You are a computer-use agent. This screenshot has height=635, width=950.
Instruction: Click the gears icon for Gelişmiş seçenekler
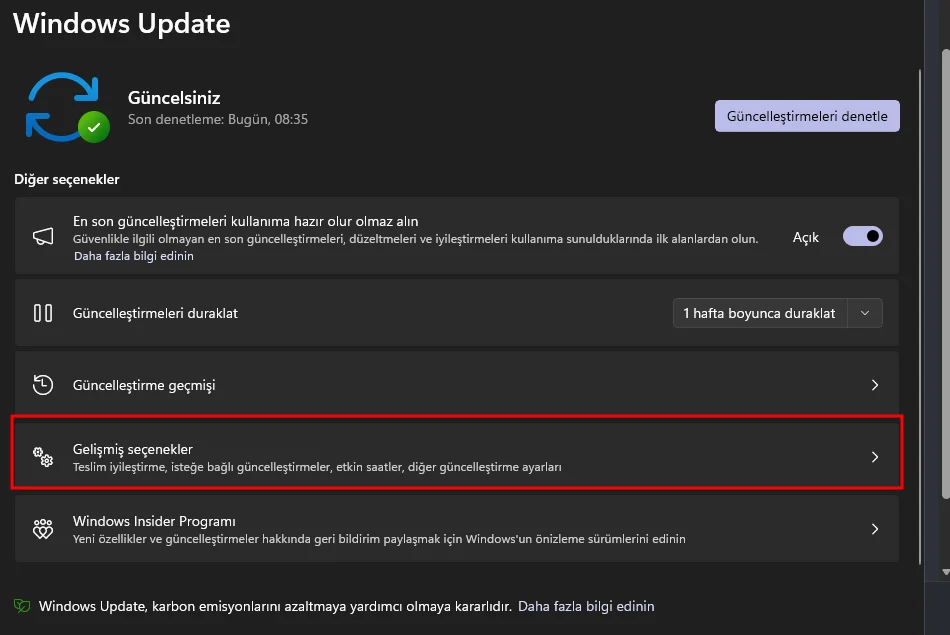(43, 457)
